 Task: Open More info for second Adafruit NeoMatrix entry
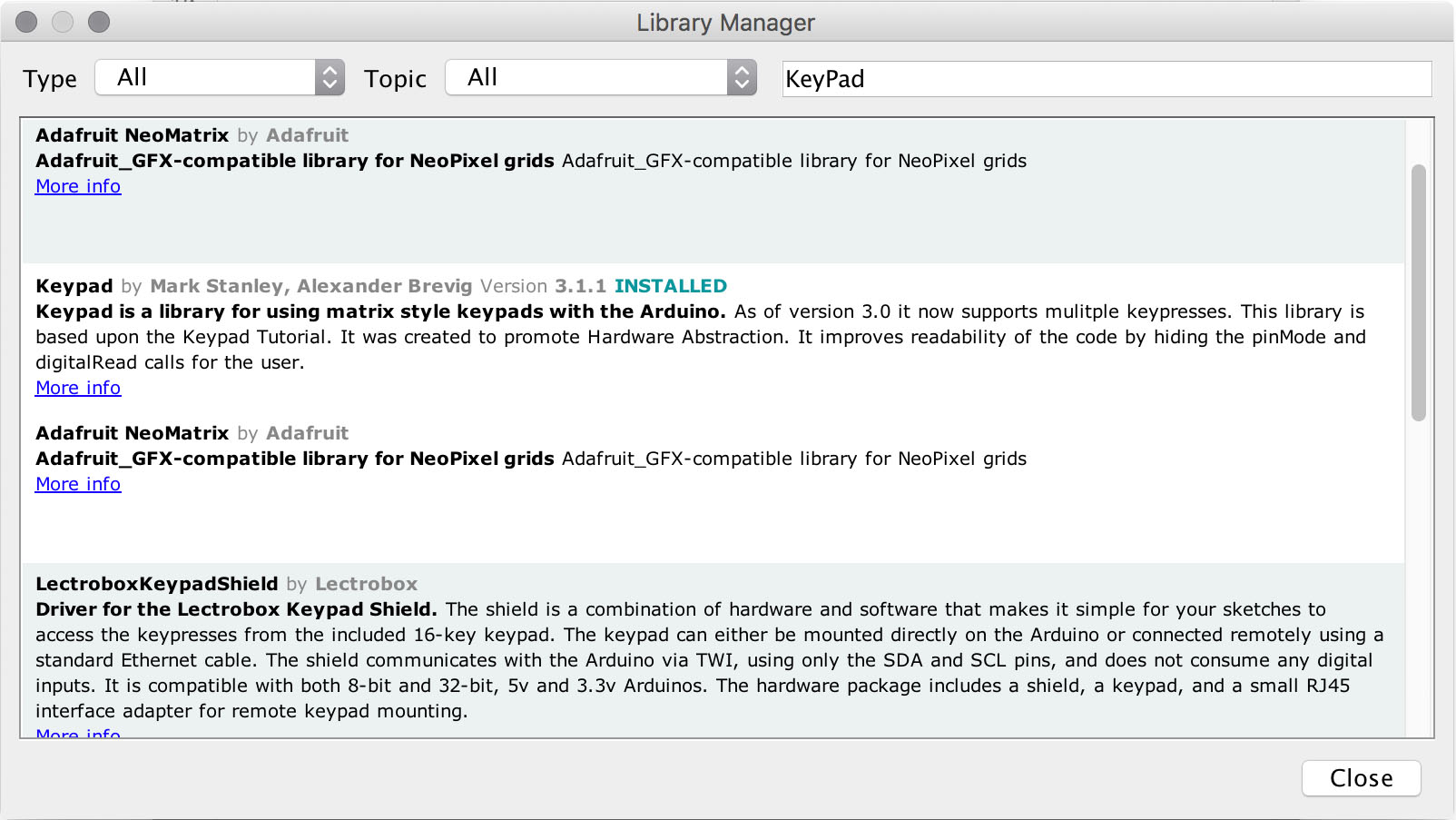[x=78, y=484]
